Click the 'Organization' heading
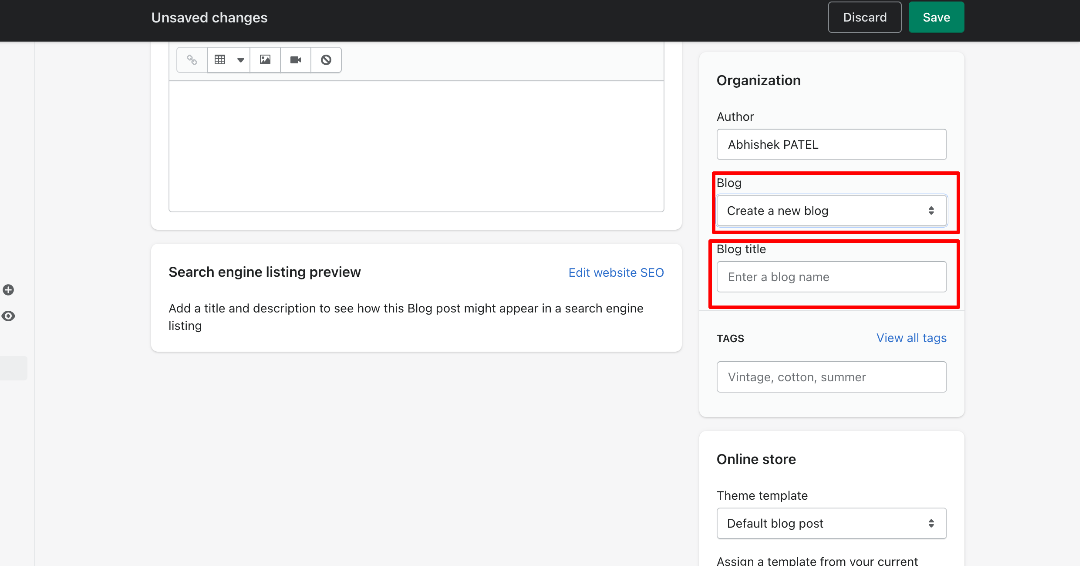This screenshot has height=566, width=1080. point(758,81)
